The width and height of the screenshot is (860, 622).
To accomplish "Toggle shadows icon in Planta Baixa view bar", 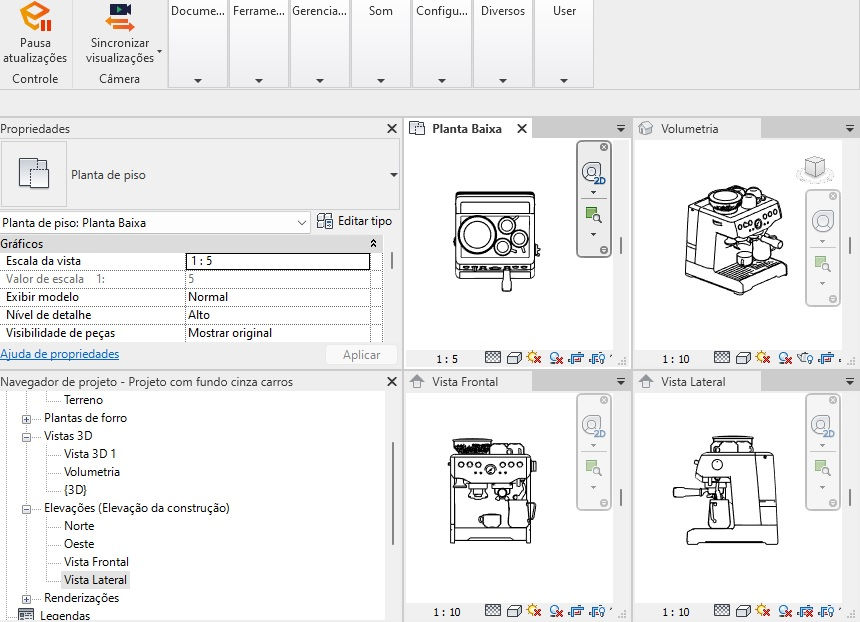I will pos(556,358).
